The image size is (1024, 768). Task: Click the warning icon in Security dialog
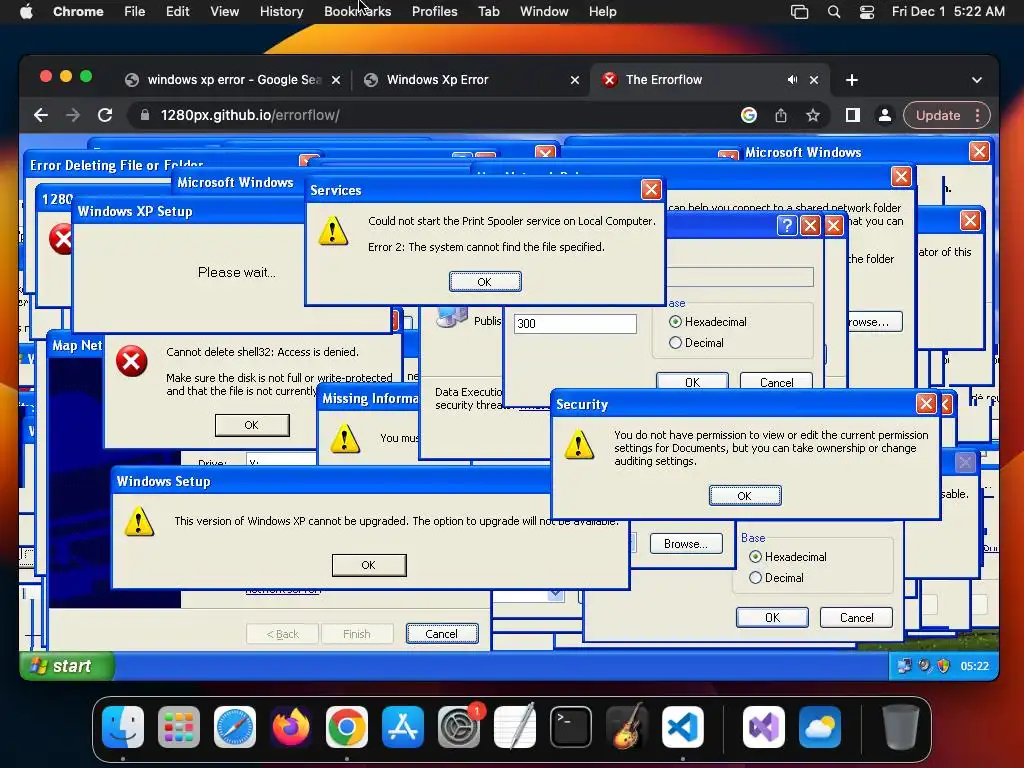[x=579, y=445]
